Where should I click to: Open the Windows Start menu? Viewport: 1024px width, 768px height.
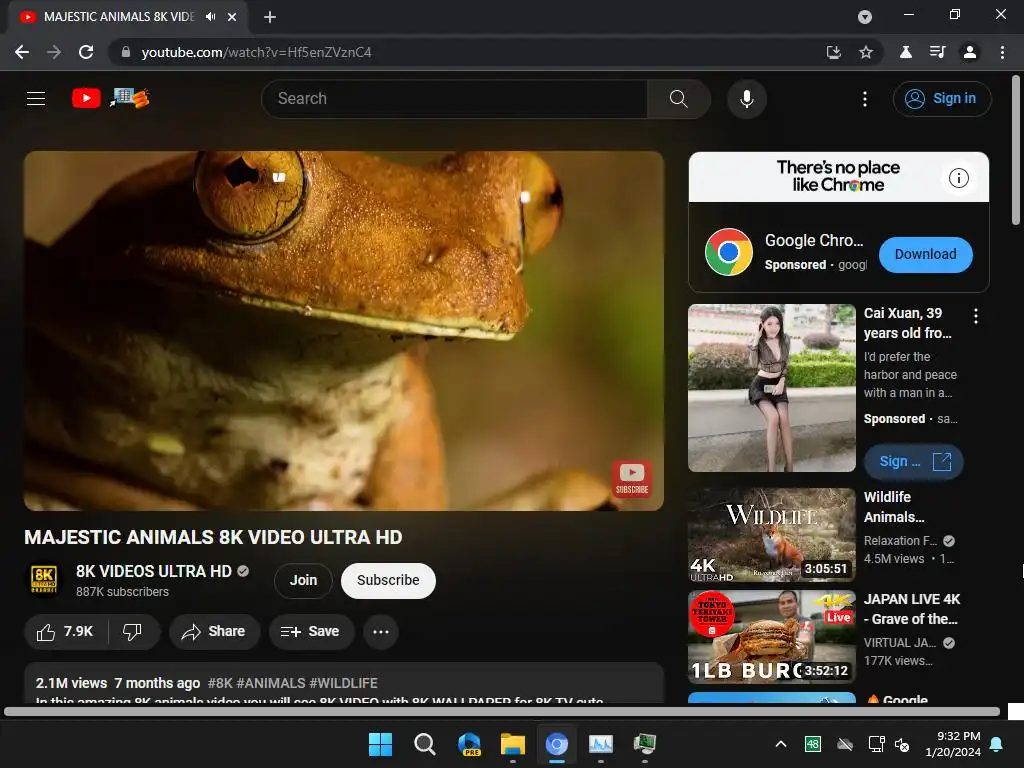(x=380, y=744)
